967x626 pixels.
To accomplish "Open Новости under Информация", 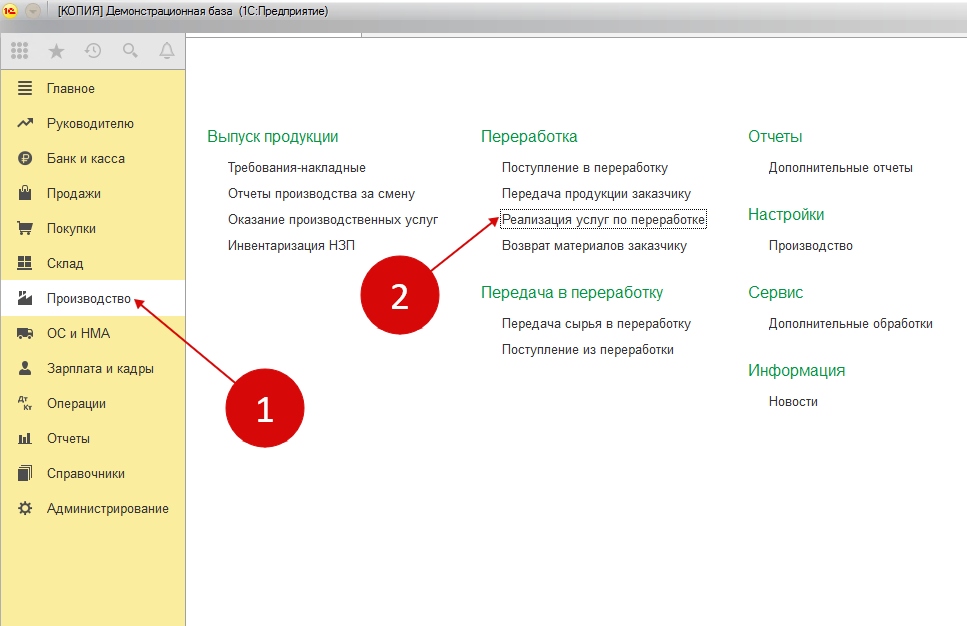I will (x=793, y=402).
